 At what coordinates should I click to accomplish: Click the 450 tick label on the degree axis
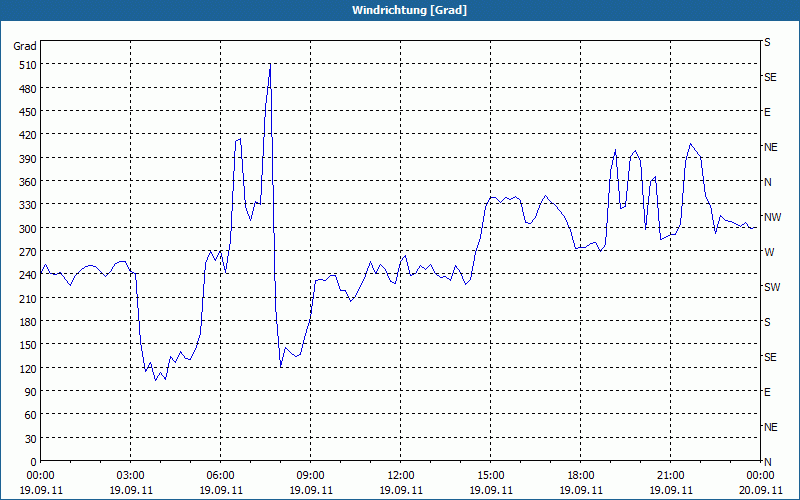[x=28, y=112]
